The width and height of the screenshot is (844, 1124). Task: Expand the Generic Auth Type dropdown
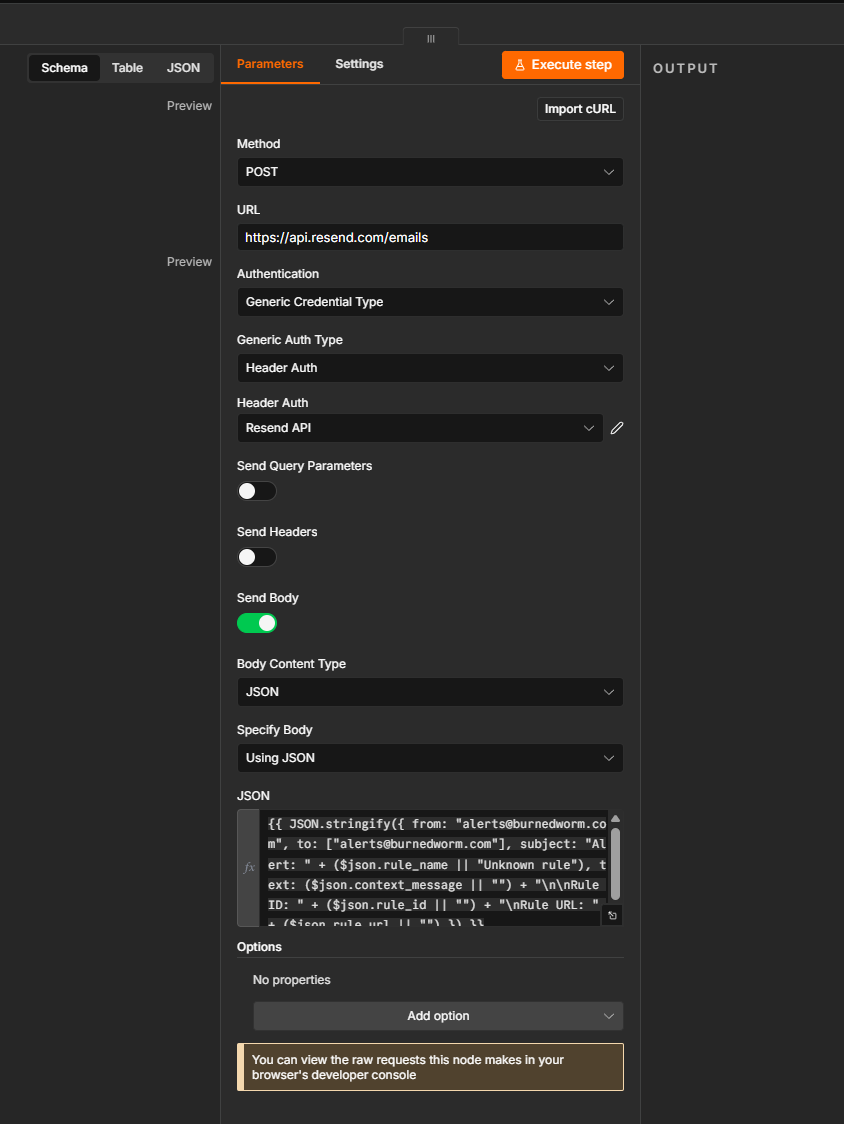pos(430,368)
